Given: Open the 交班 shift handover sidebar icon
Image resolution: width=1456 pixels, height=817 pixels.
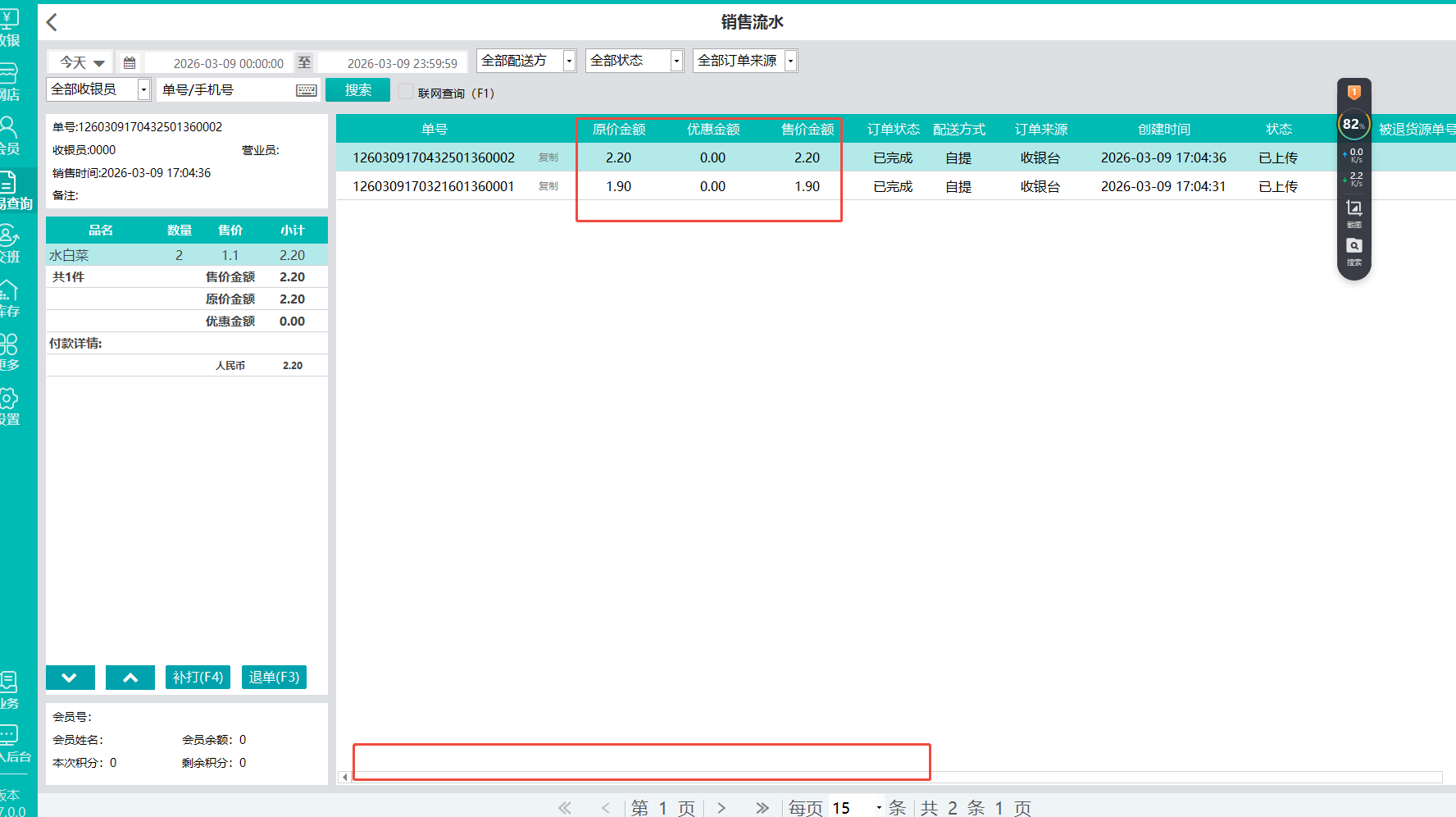Looking at the screenshot, I should coord(10,244).
